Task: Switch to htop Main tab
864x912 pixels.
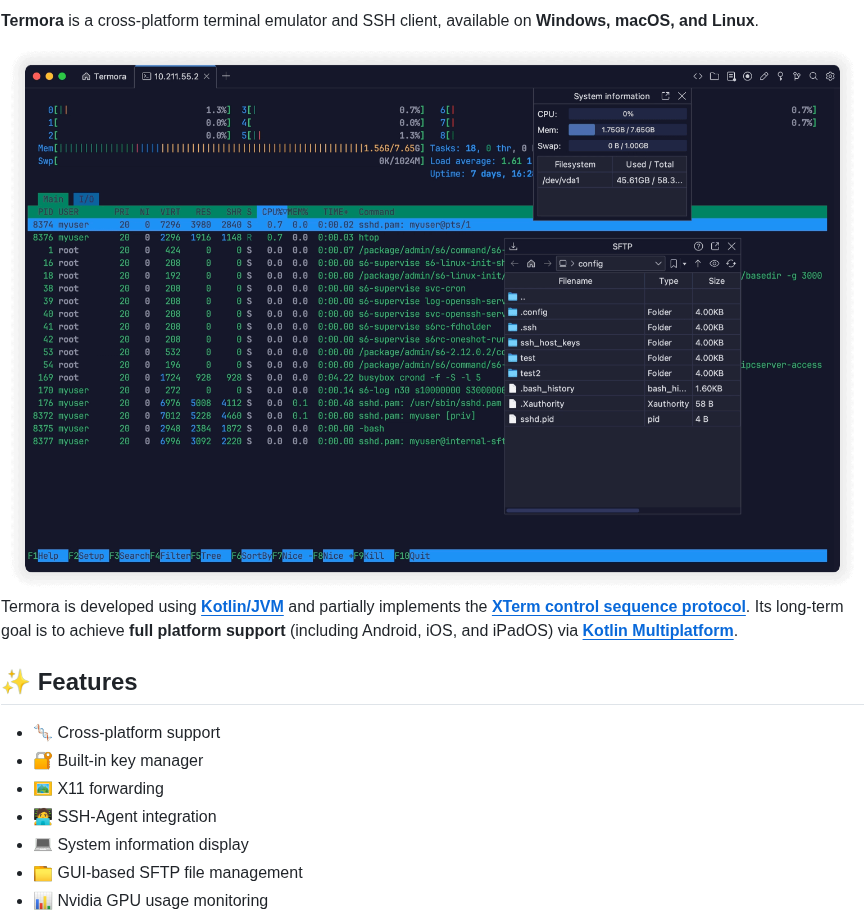Action: (x=53, y=199)
